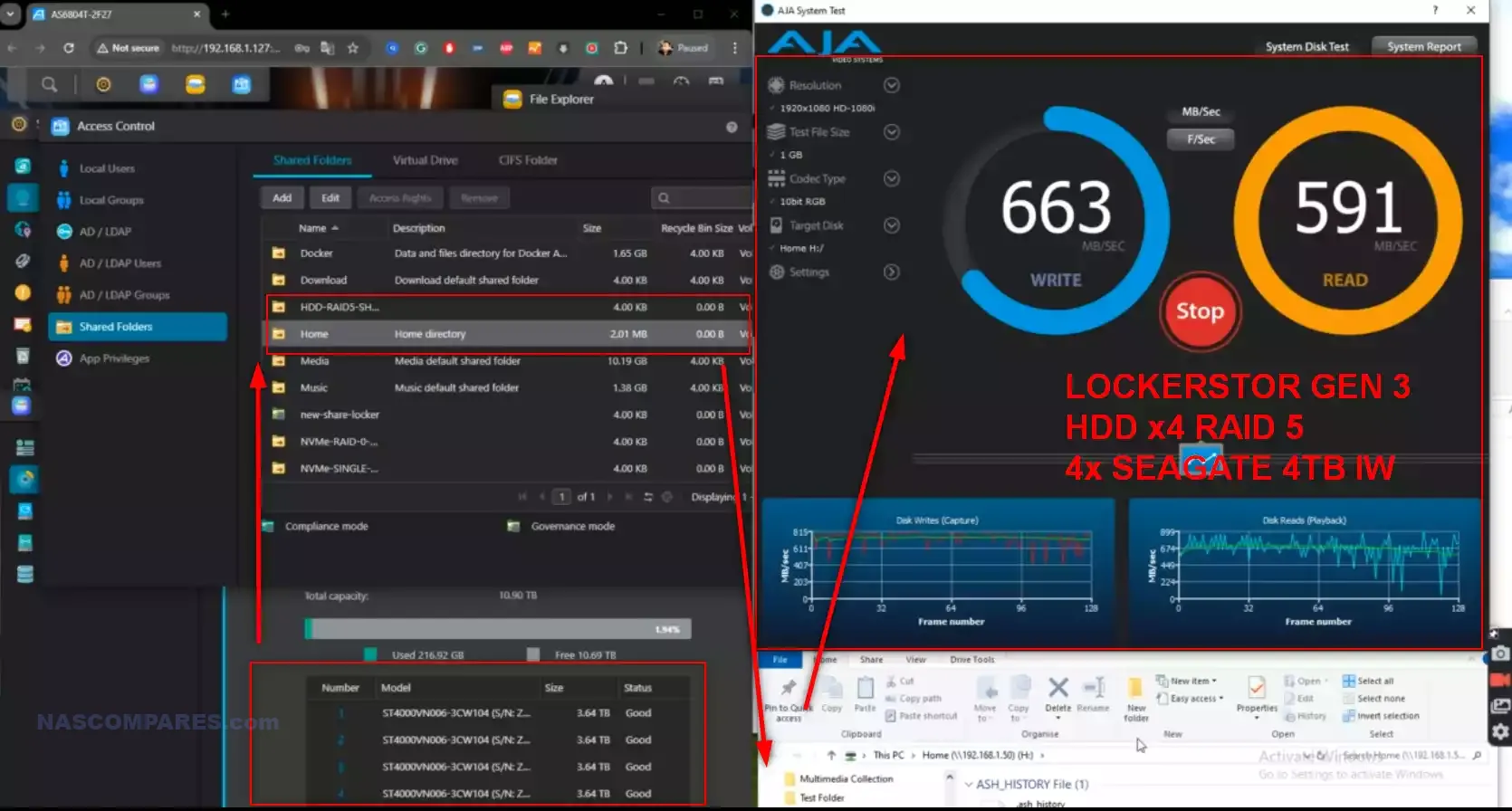Reload the browser page
Image resolution: width=1512 pixels, height=811 pixels.
(69, 48)
